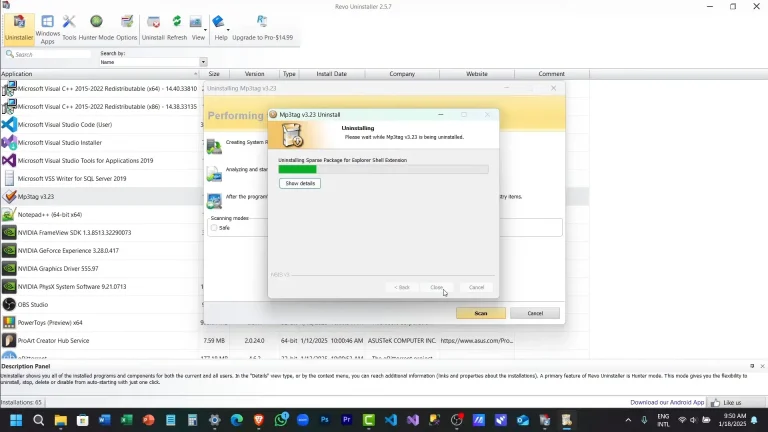This screenshot has width=768, height=432.
Task: Click the uninstall progress bar
Action: point(383,169)
